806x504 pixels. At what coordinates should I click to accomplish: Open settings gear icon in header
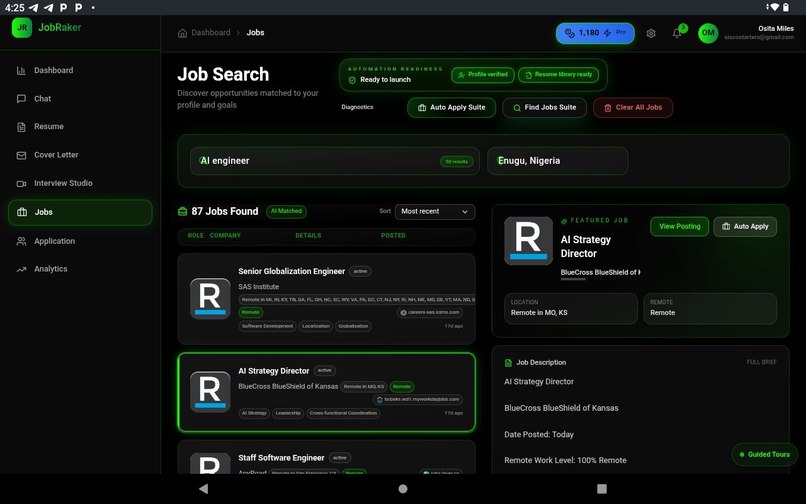651,33
